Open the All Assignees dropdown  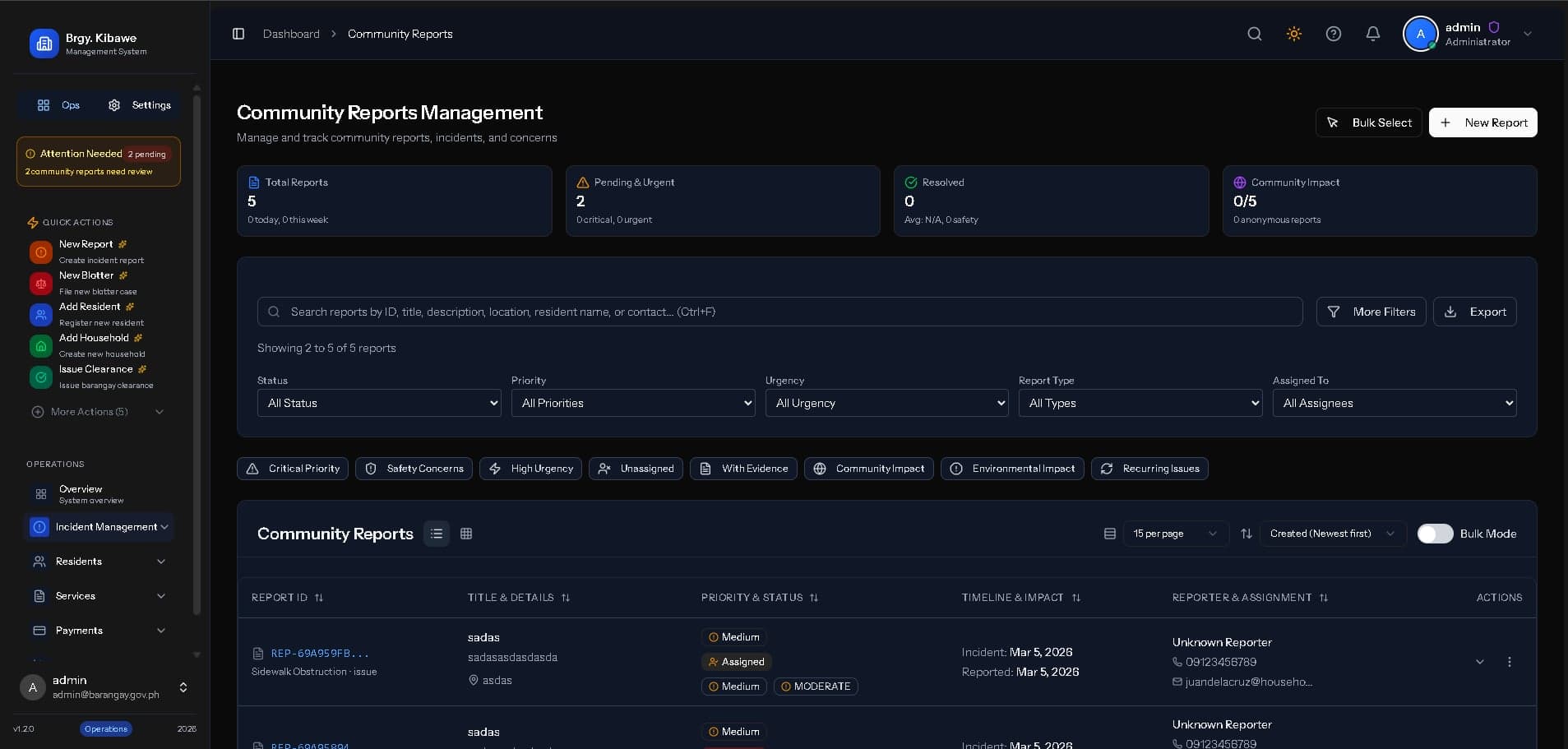point(1395,403)
